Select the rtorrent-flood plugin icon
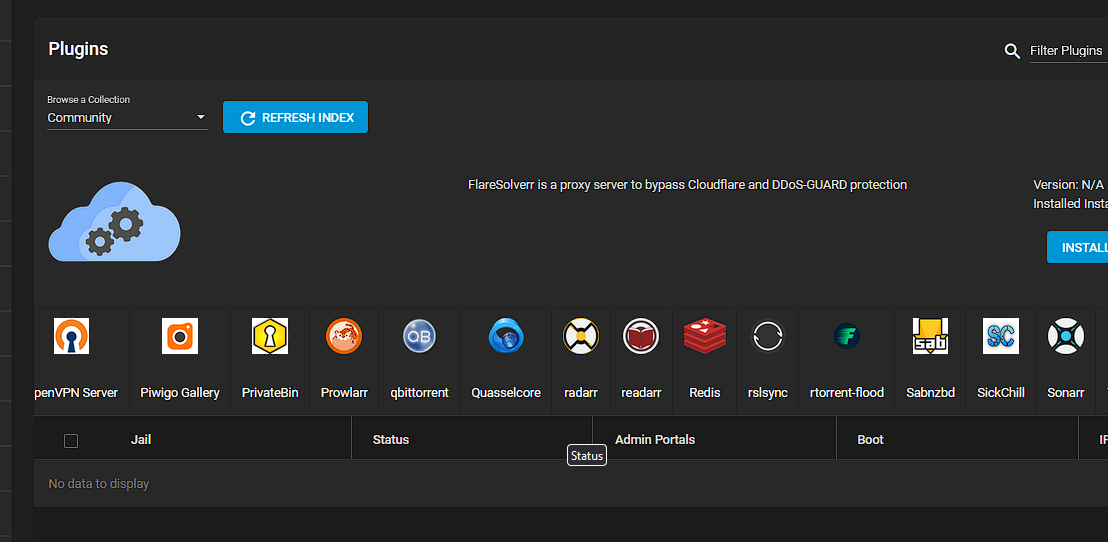The image size is (1108, 542). coord(847,336)
